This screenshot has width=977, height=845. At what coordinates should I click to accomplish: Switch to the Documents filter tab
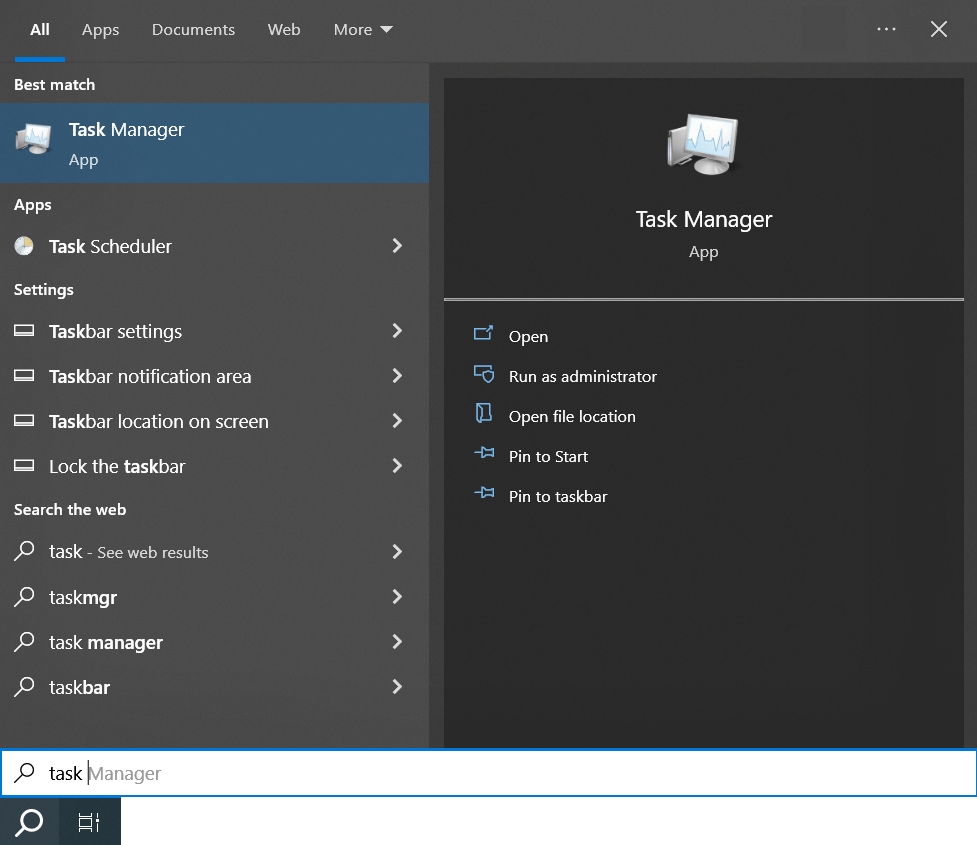(193, 30)
